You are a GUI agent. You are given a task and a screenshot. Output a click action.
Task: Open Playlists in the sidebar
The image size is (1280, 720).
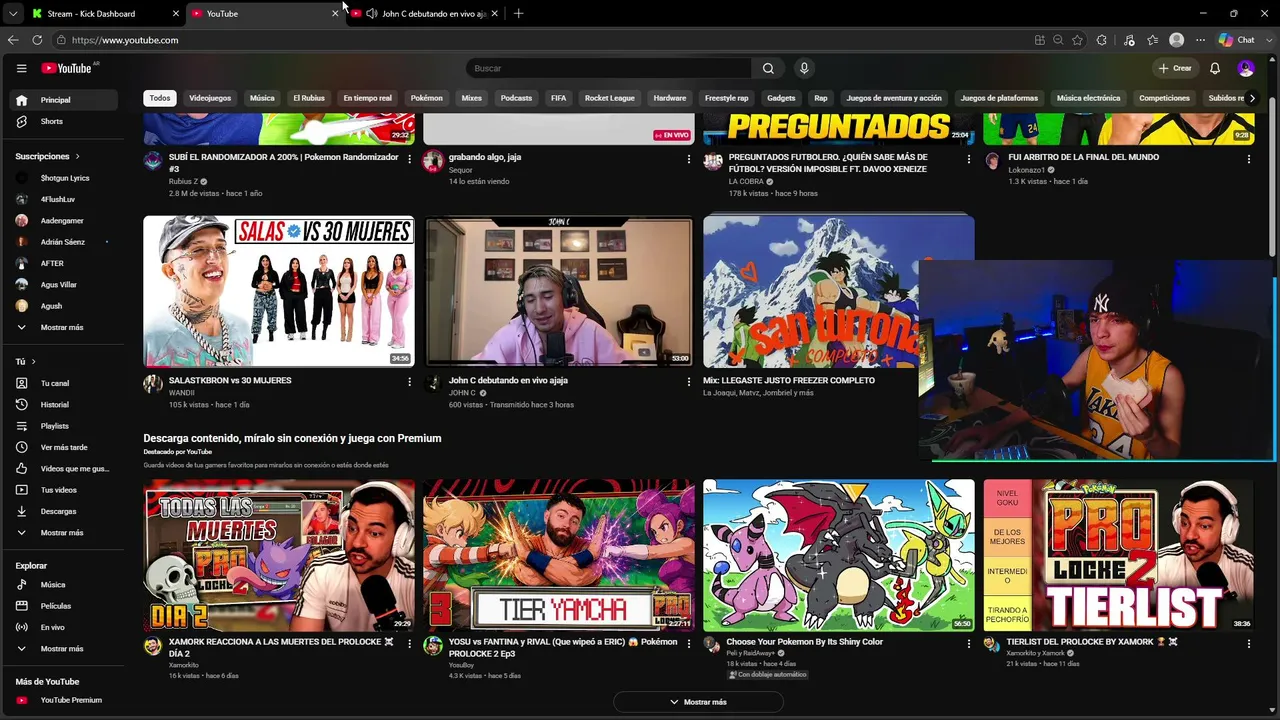pyautogui.click(x=55, y=426)
